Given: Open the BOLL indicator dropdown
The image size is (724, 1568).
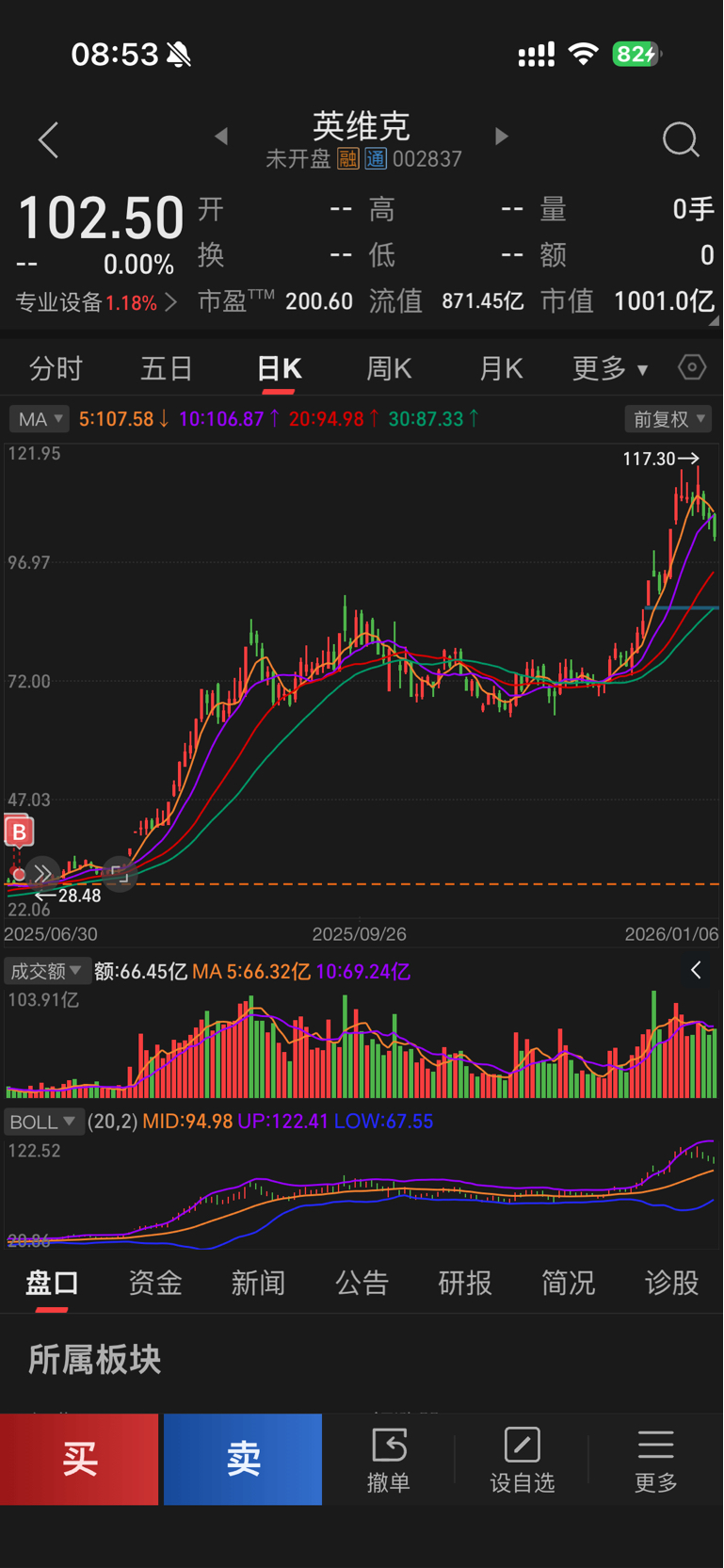Looking at the screenshot, I should point(43,1122).
